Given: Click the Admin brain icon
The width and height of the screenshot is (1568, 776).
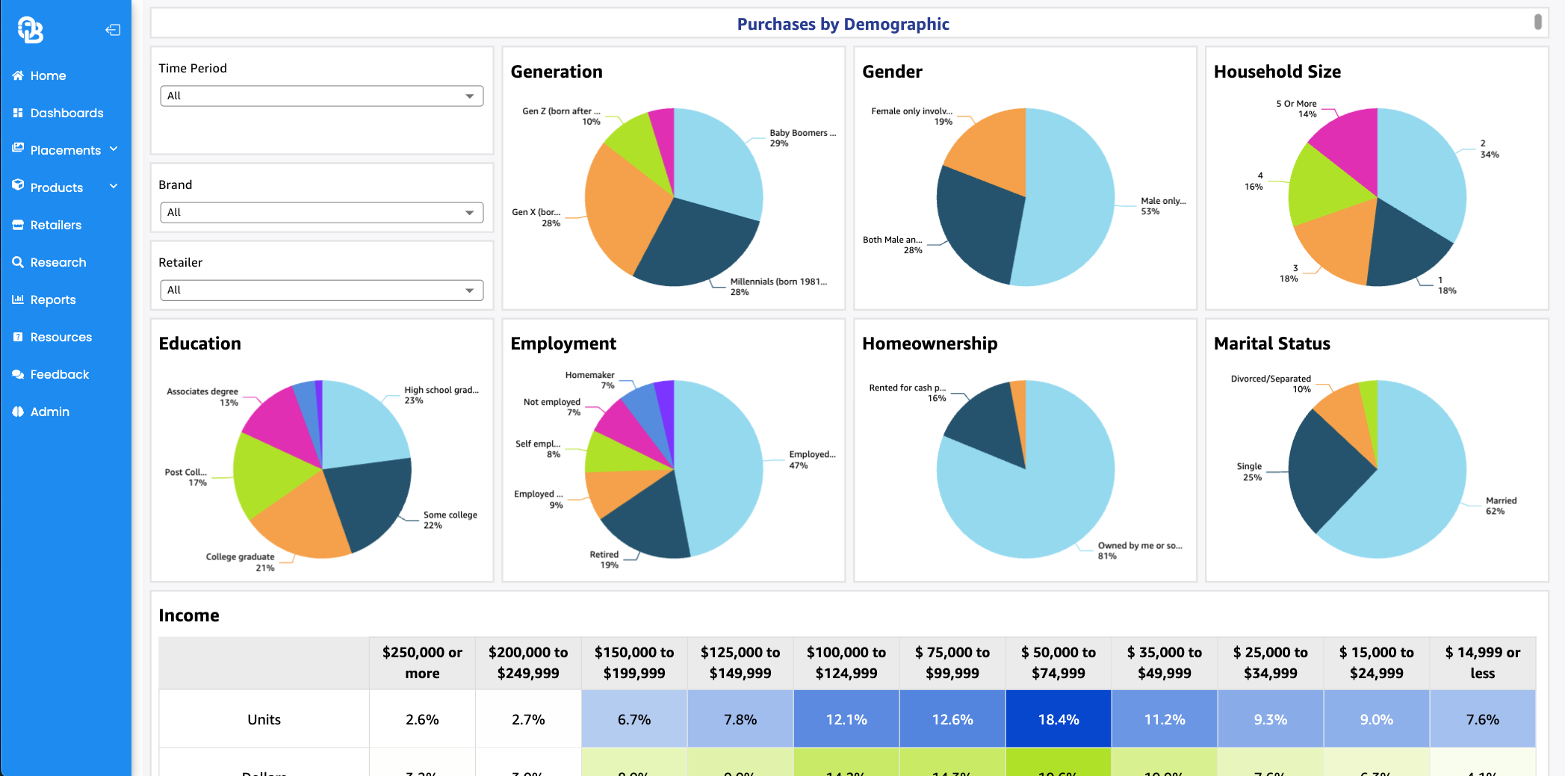Looking at the screenshot, I should (x=18, y=412).
